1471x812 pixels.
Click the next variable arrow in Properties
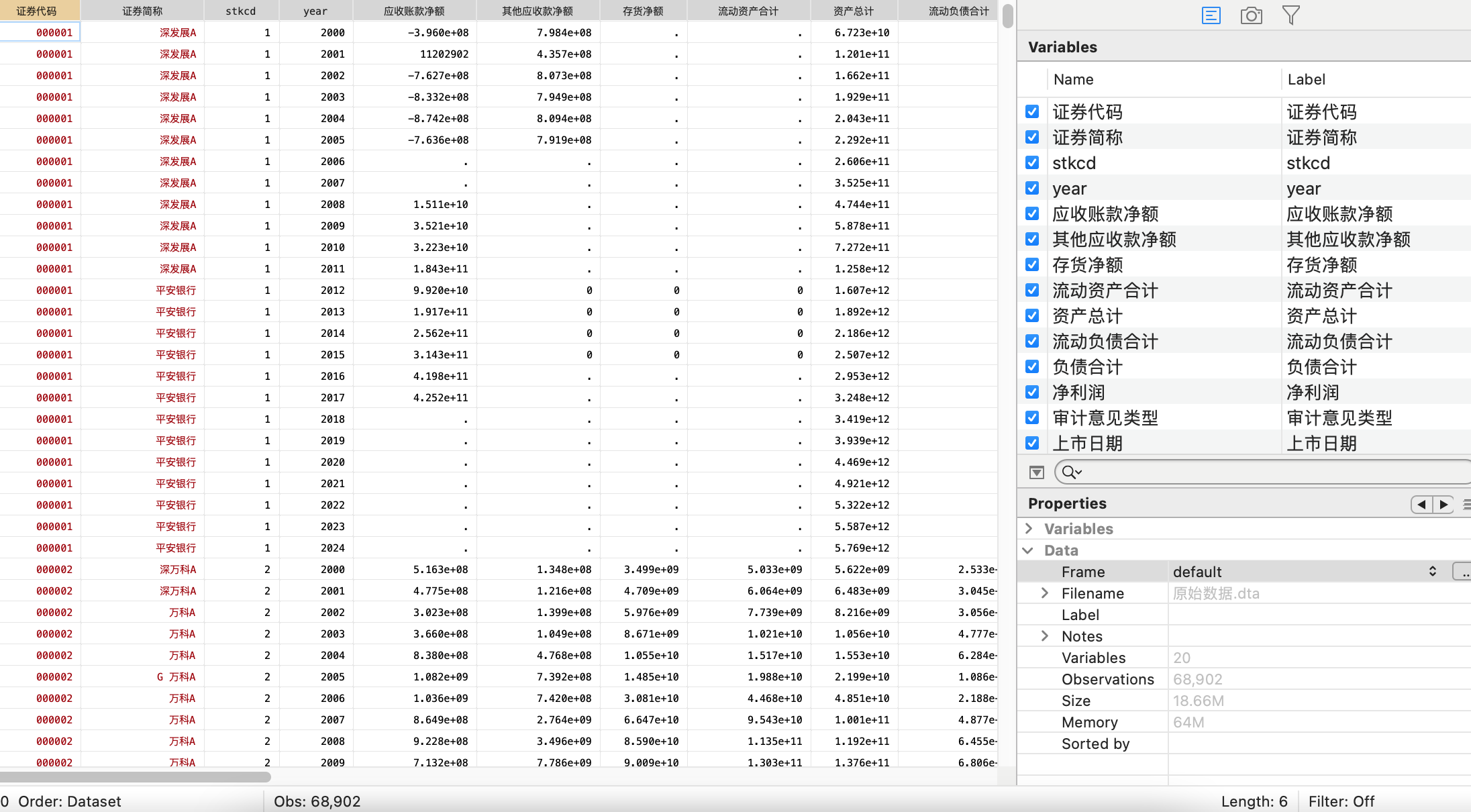pos(1443,504)
